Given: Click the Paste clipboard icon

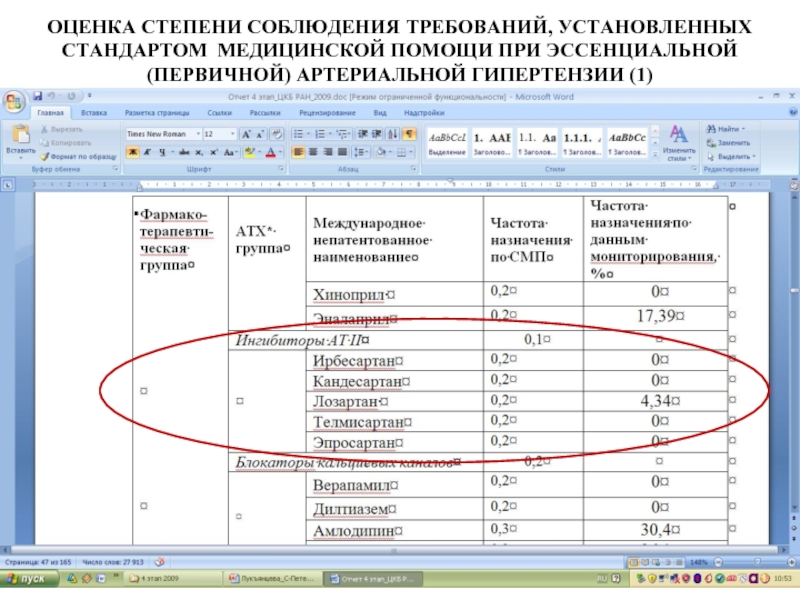Looking at the screenshot, I should point(20,135).
